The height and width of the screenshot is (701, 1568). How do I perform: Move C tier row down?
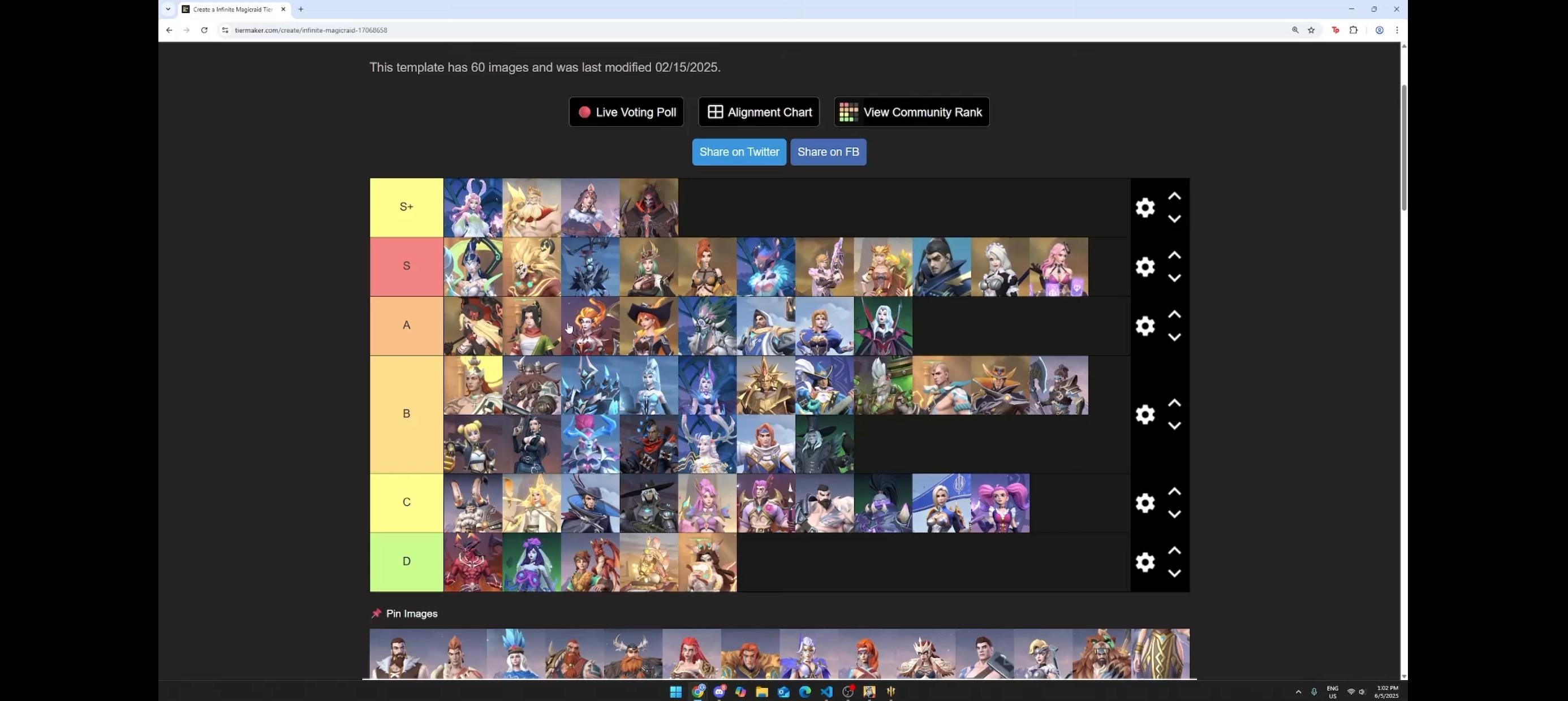click(1174, 513)
